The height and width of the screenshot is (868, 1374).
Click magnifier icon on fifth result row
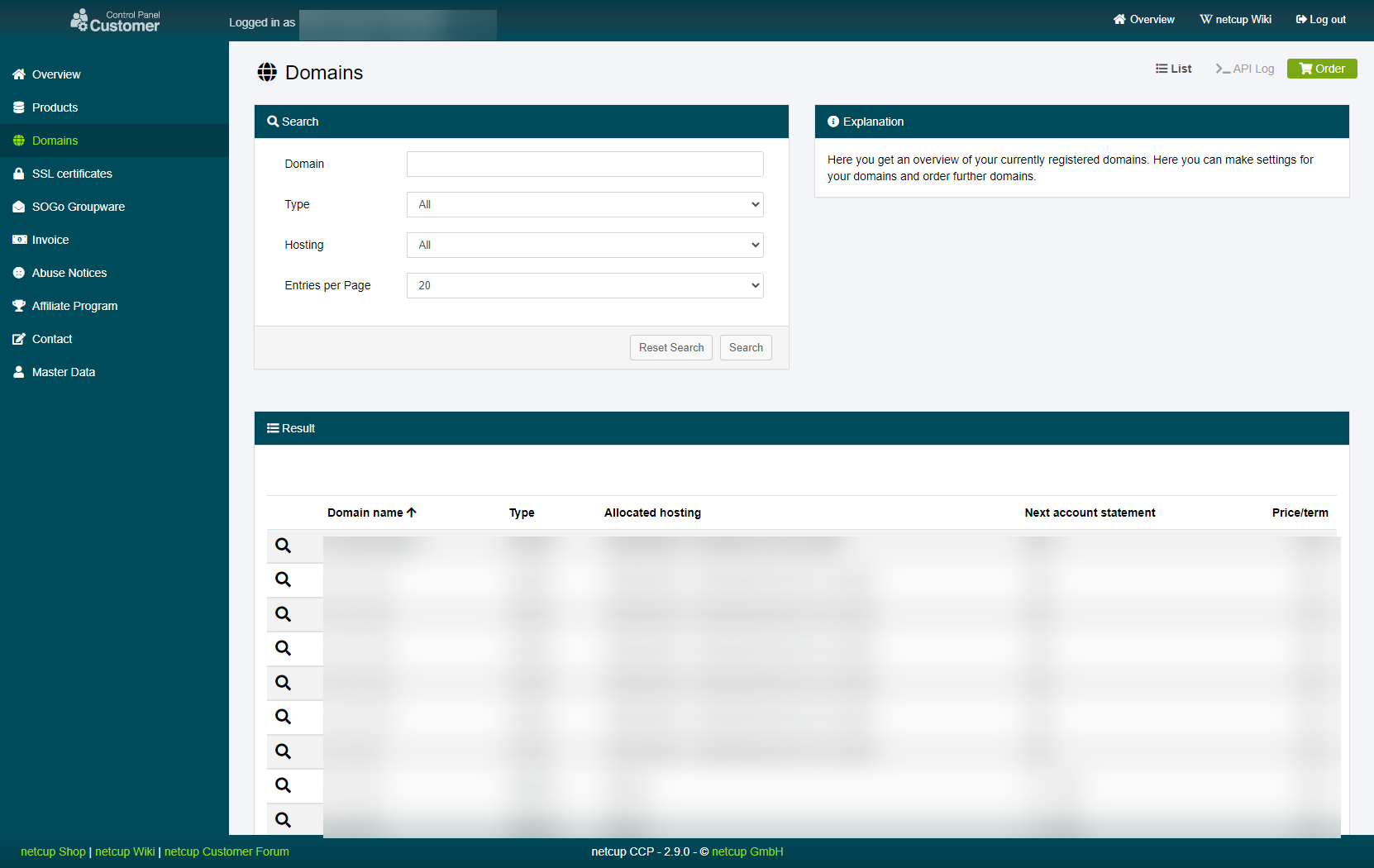(x=283, y=683)
